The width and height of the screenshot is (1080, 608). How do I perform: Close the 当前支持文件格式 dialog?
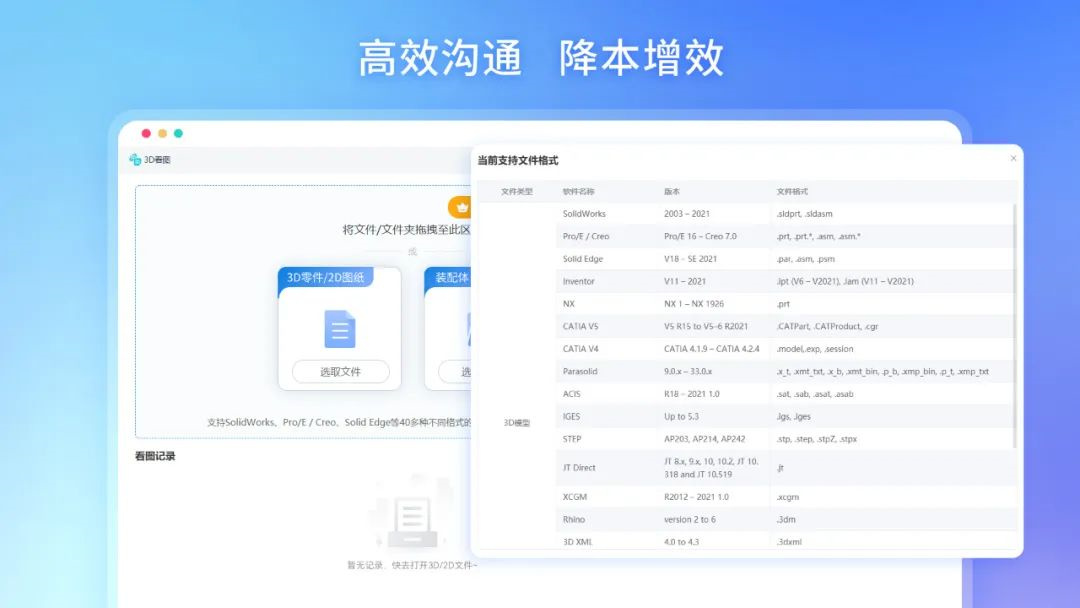1013,158
